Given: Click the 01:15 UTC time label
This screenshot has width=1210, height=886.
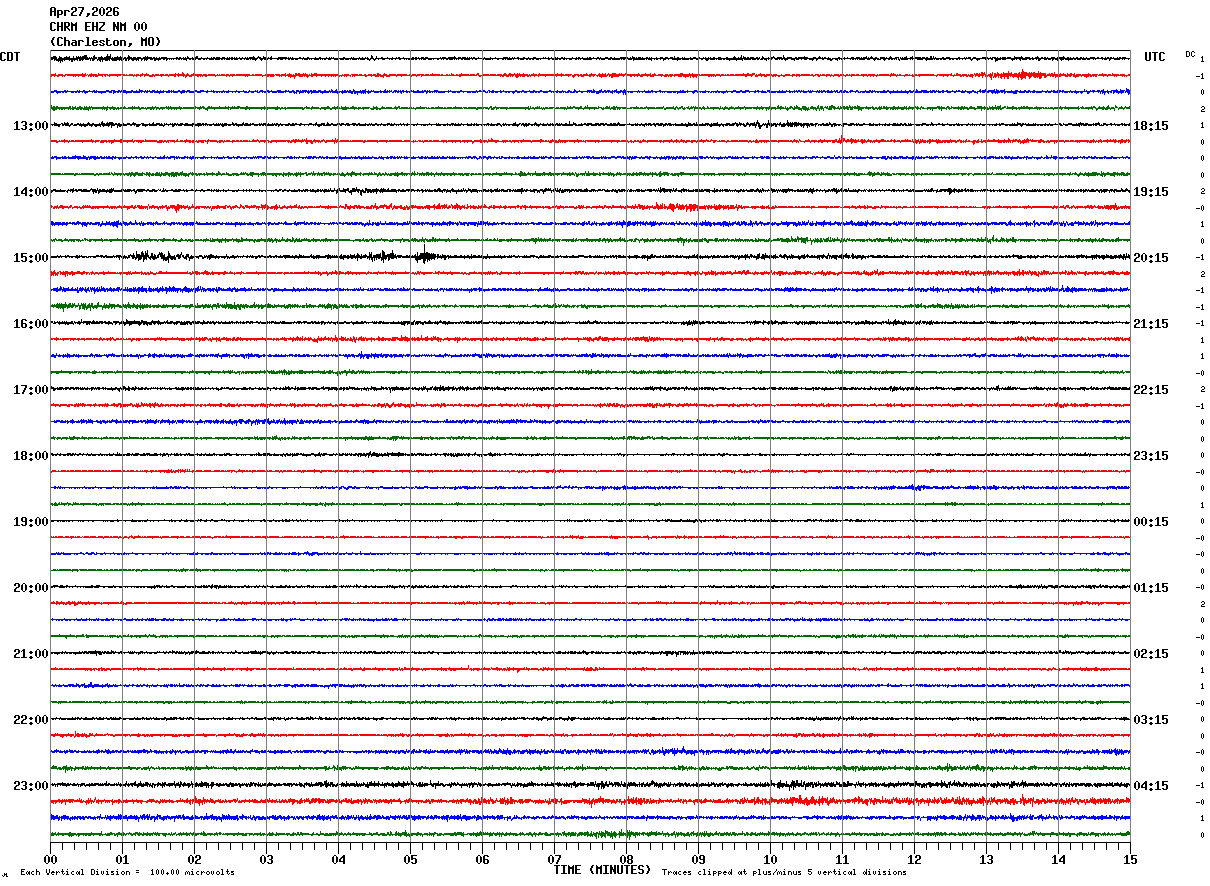Looking at the screenshot, I should coord(1152,588).
